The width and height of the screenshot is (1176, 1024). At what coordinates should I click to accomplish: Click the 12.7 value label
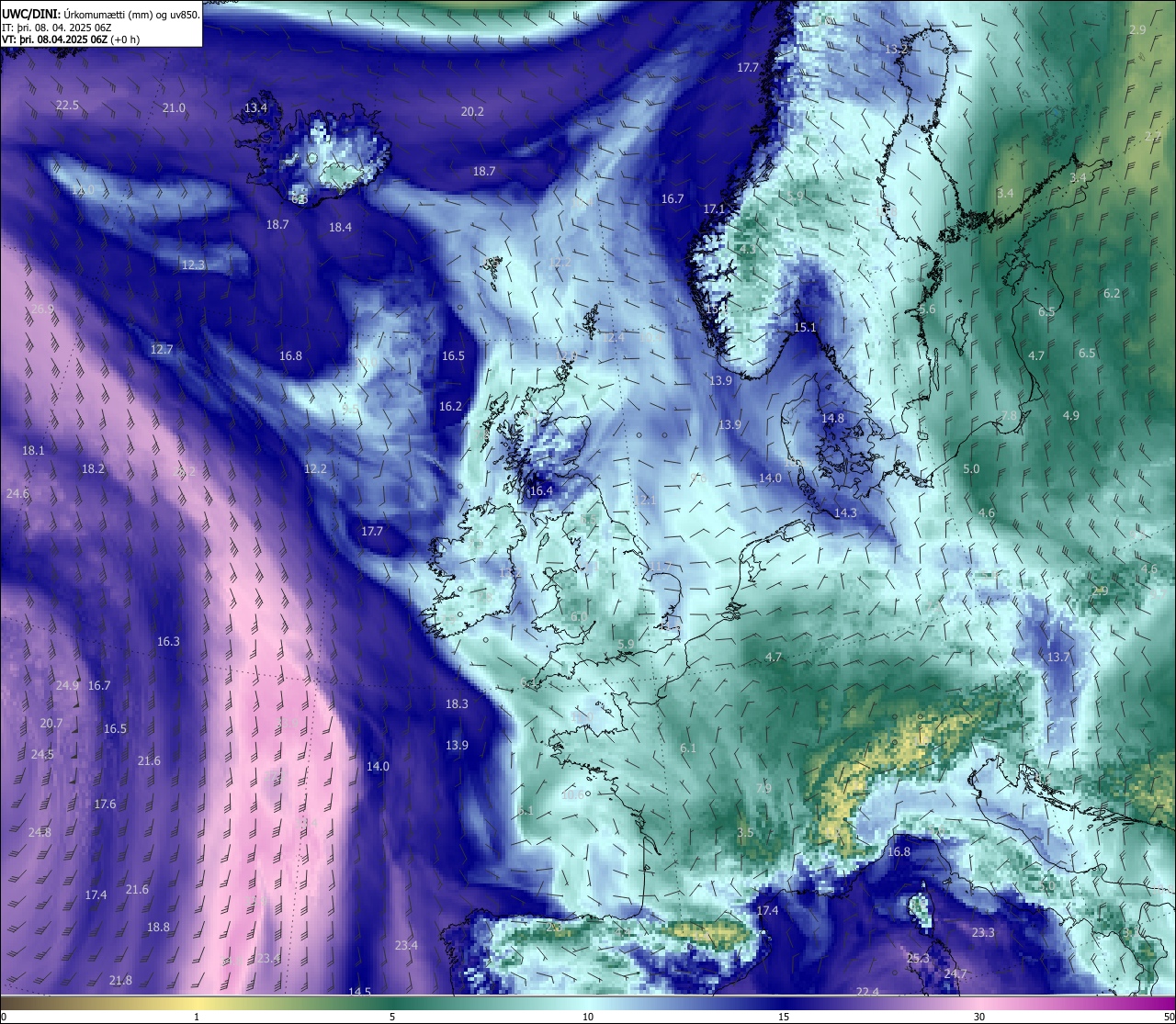pyautogui.click(x=161, y=350)
